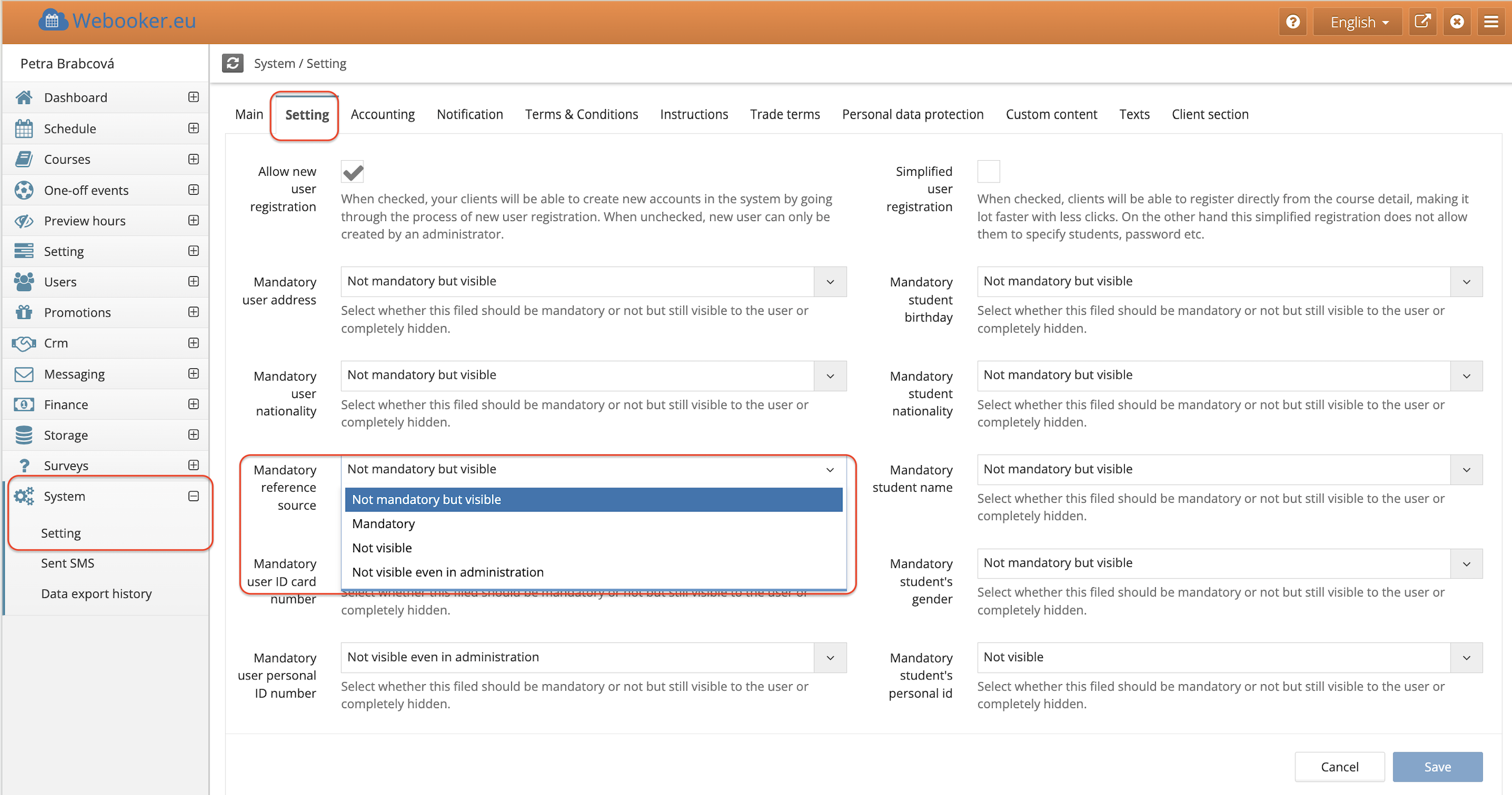Click the Dashboard house icon
The image size is (1512, 795).
pos(24,97)
